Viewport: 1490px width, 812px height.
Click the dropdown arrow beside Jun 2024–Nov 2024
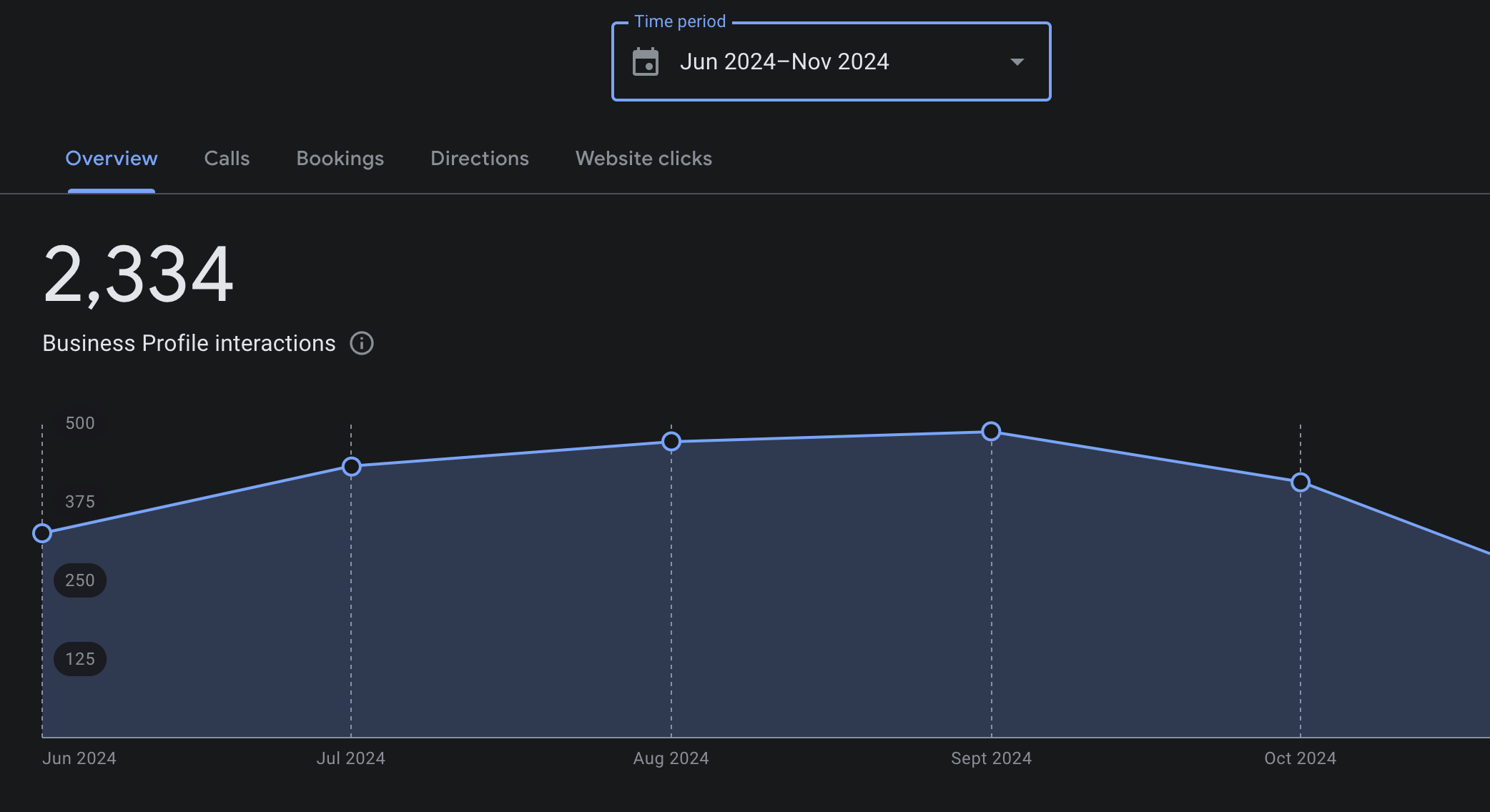click(x=1017, y=62)
